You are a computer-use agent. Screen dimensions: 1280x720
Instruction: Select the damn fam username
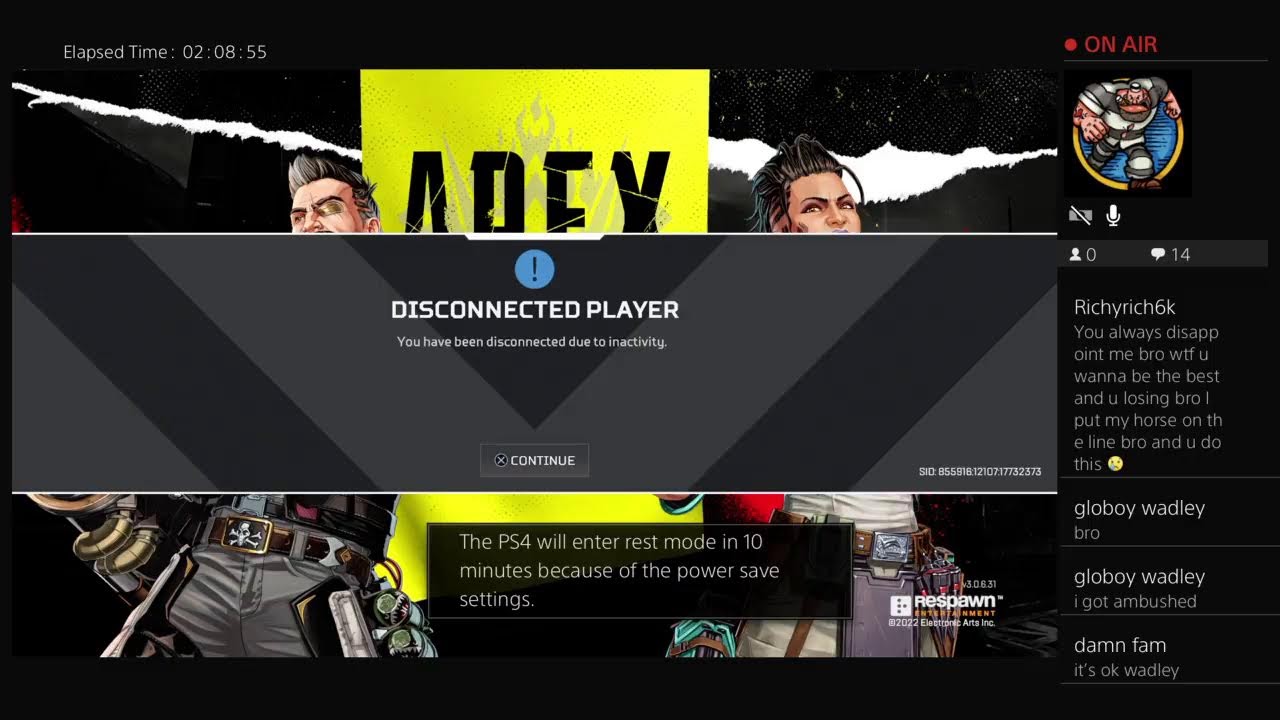(1120, 645)
